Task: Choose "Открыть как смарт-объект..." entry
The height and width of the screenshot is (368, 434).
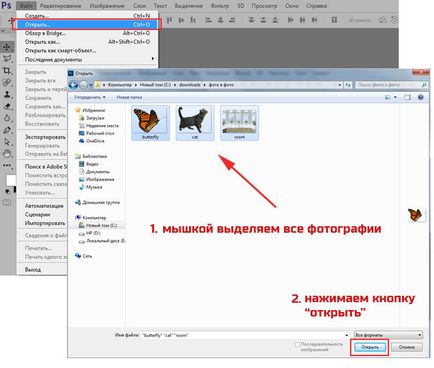Action: [87, 50]
